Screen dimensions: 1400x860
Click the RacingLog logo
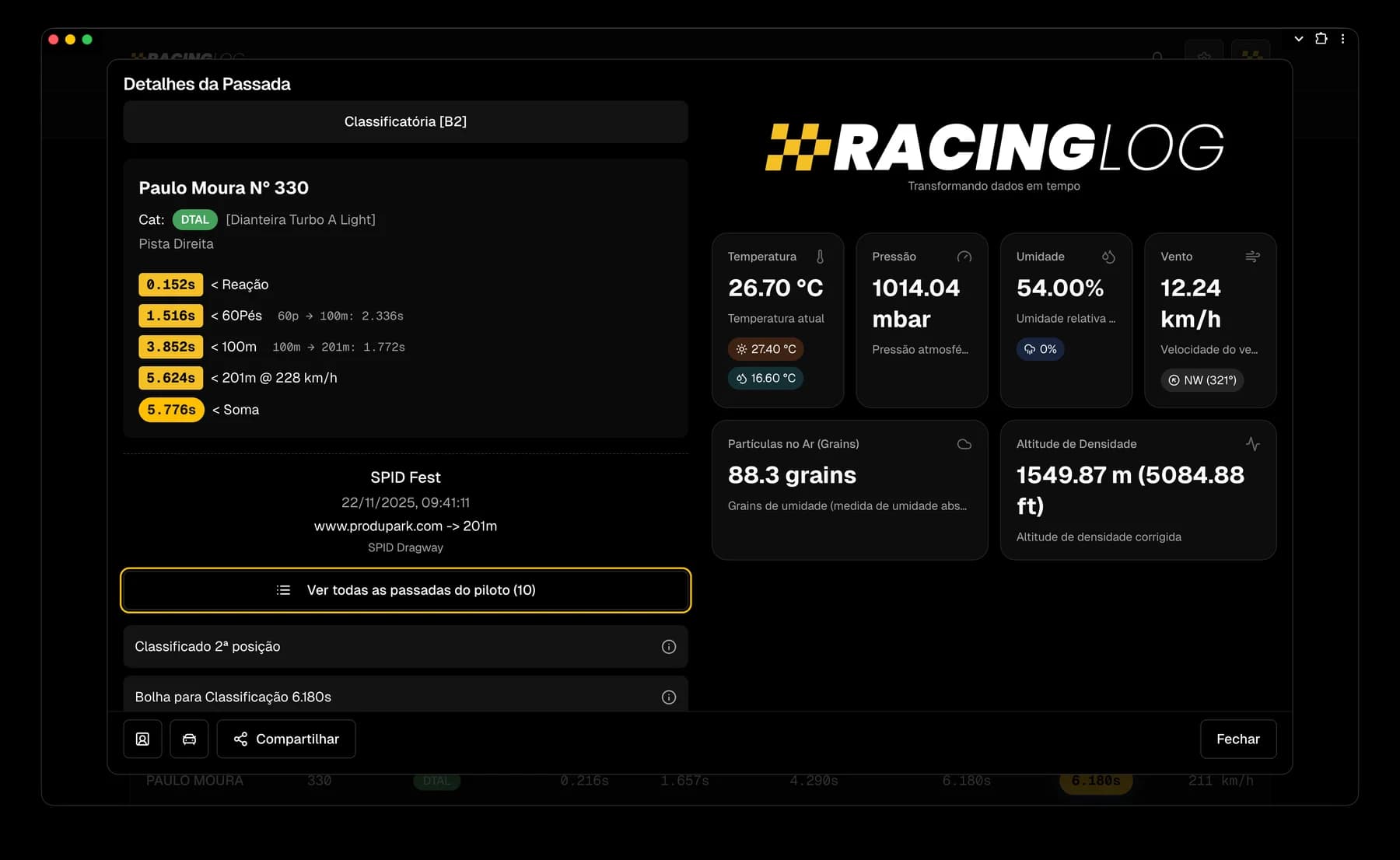[994, 147]
